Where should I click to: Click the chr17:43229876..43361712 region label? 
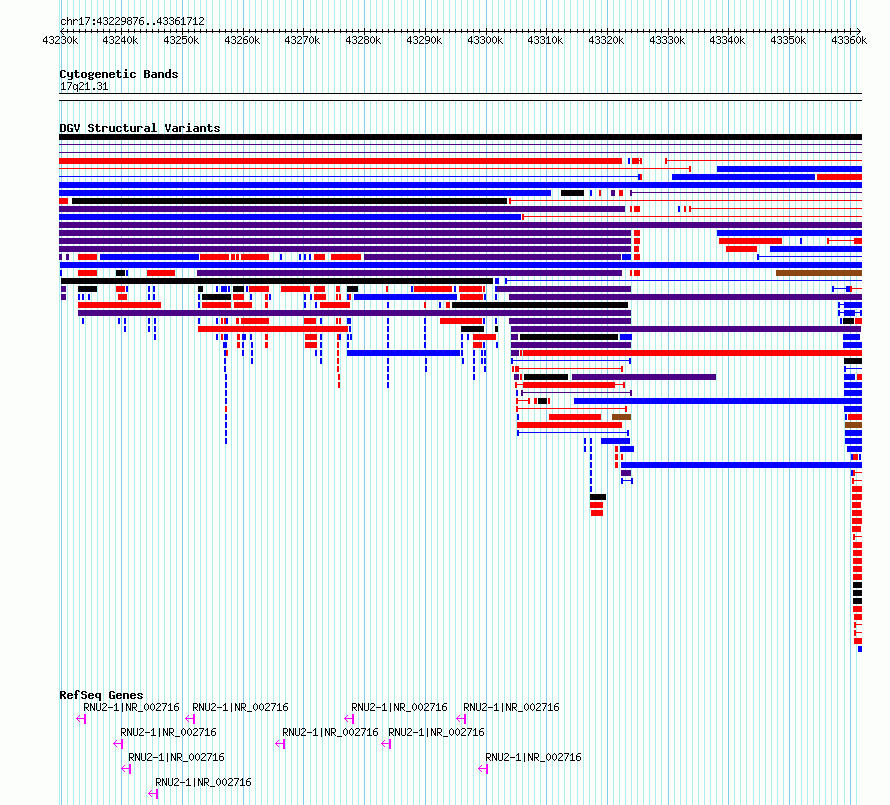(x=132, y=21)
